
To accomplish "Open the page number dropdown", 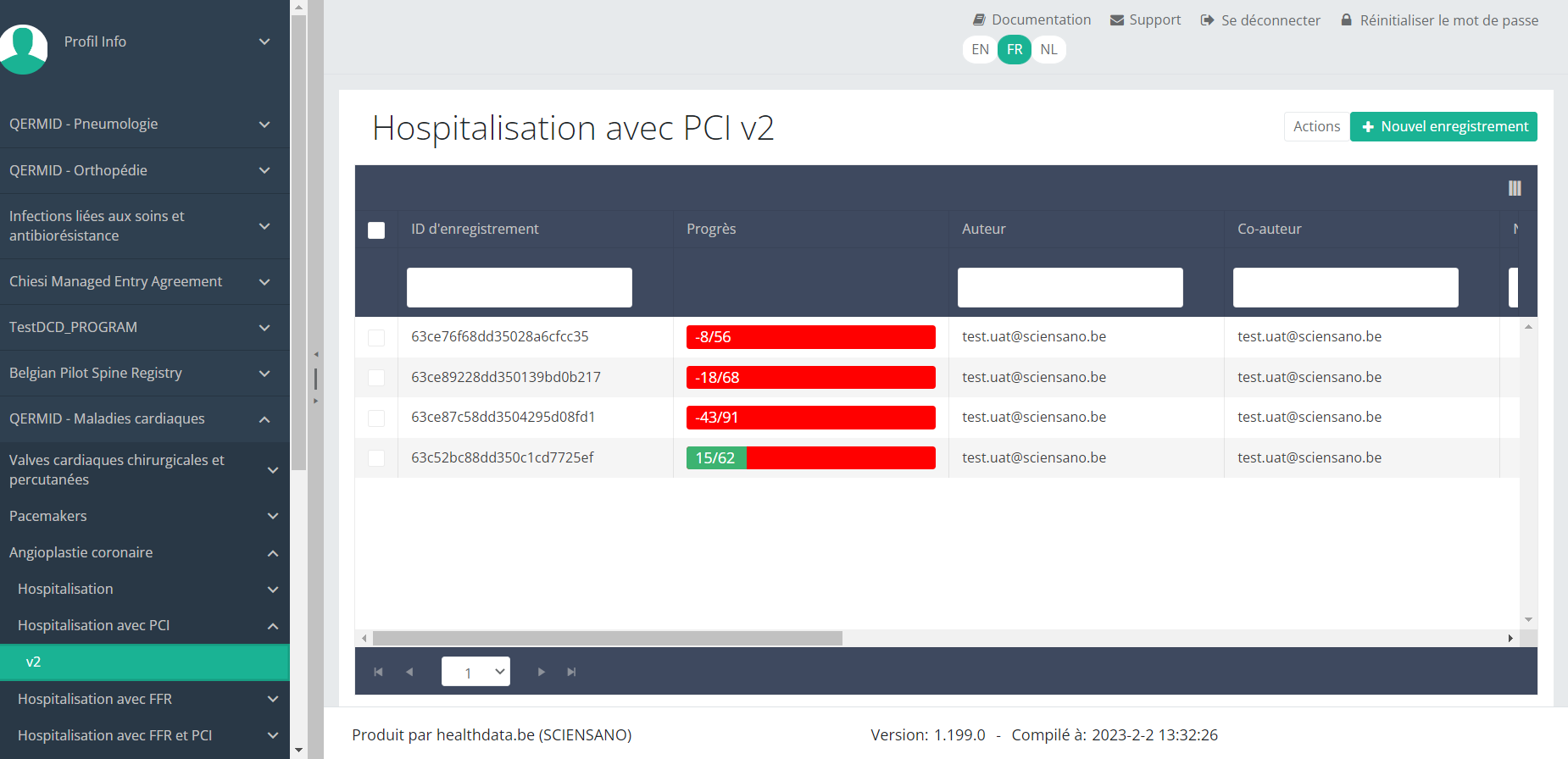I will (475, 672).
